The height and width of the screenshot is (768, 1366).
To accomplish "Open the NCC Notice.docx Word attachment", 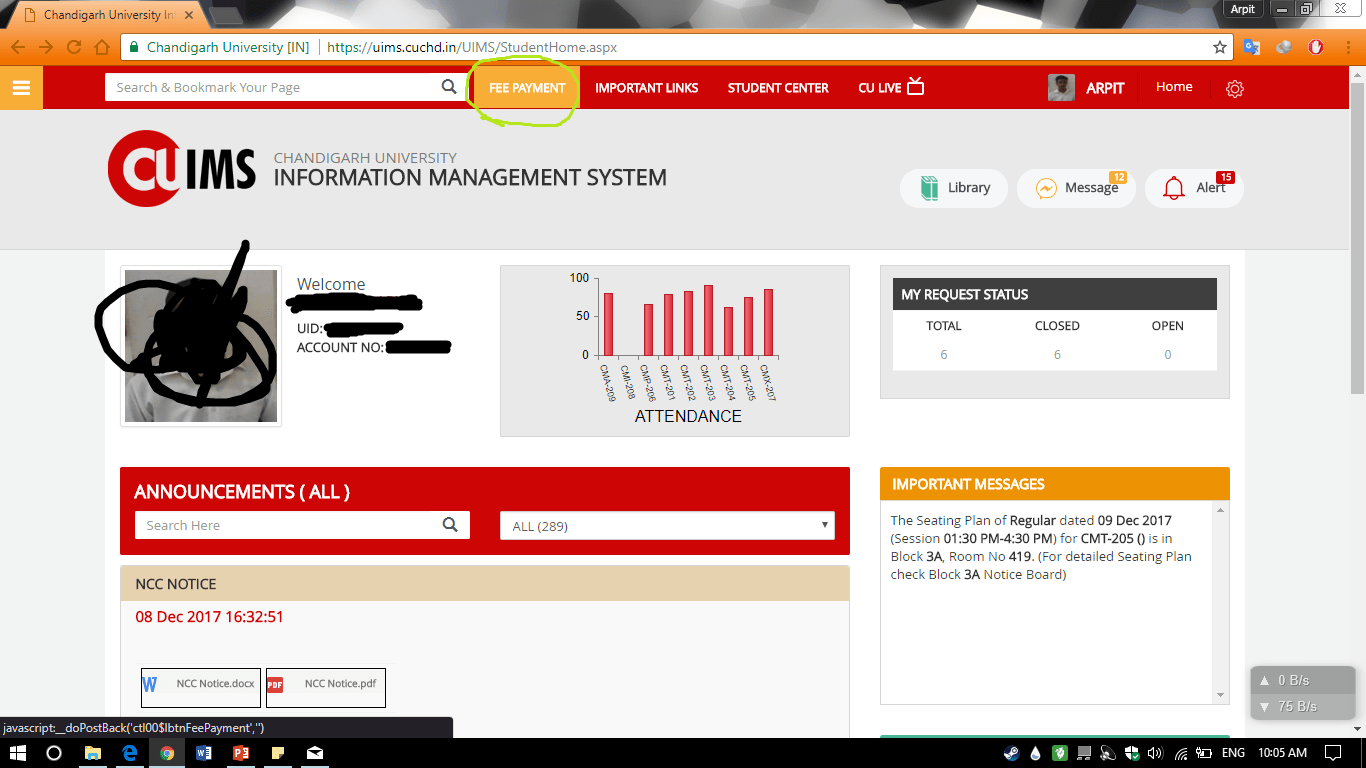I will [x=201, y=687].
